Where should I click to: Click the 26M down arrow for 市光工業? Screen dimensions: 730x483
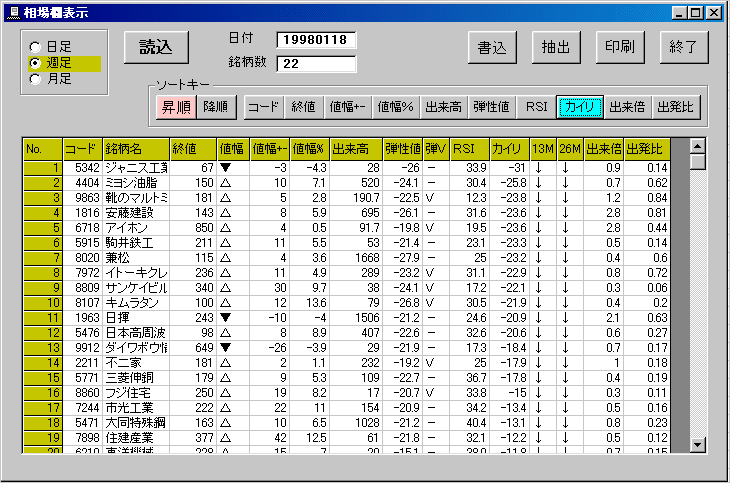565,408
